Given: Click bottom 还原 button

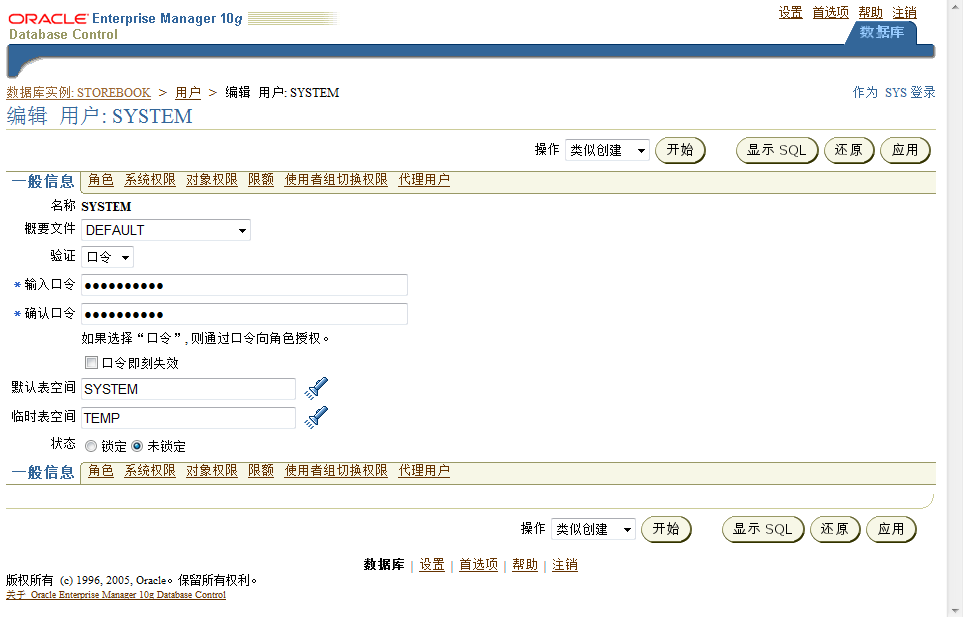Looking at the screenshot, I should 835,529.
